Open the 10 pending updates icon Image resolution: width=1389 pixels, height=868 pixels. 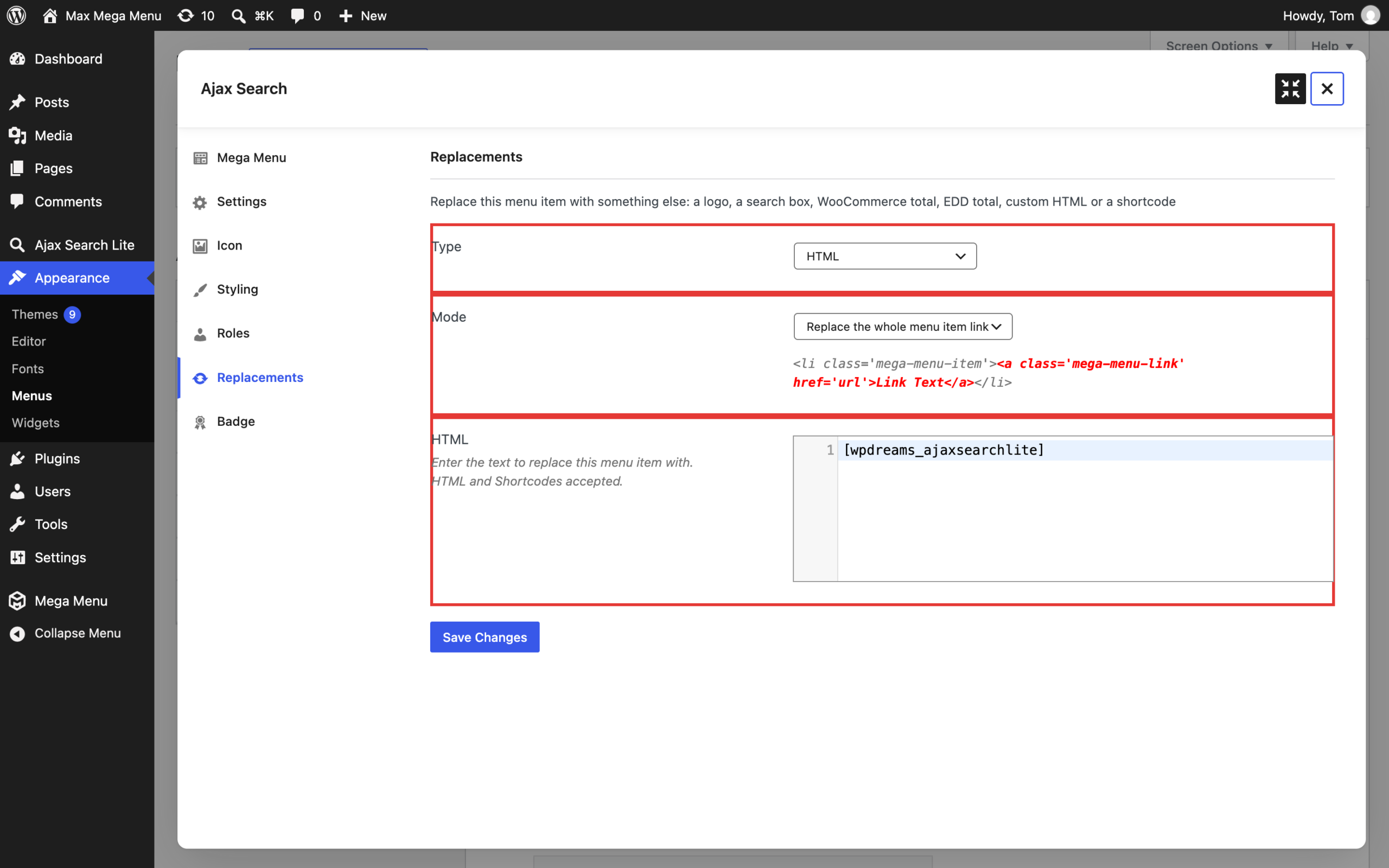pos(196,16)
